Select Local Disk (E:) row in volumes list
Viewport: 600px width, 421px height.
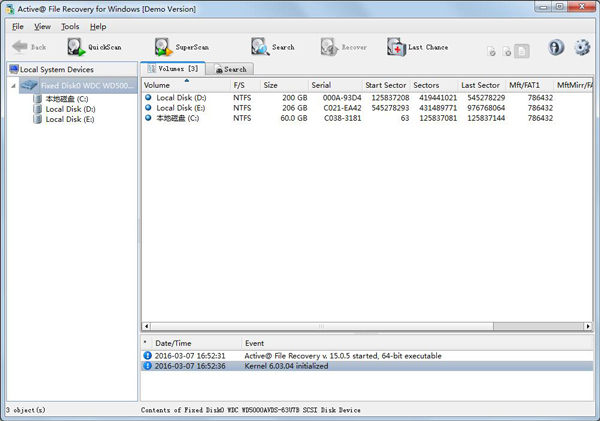tap(367, 108)
